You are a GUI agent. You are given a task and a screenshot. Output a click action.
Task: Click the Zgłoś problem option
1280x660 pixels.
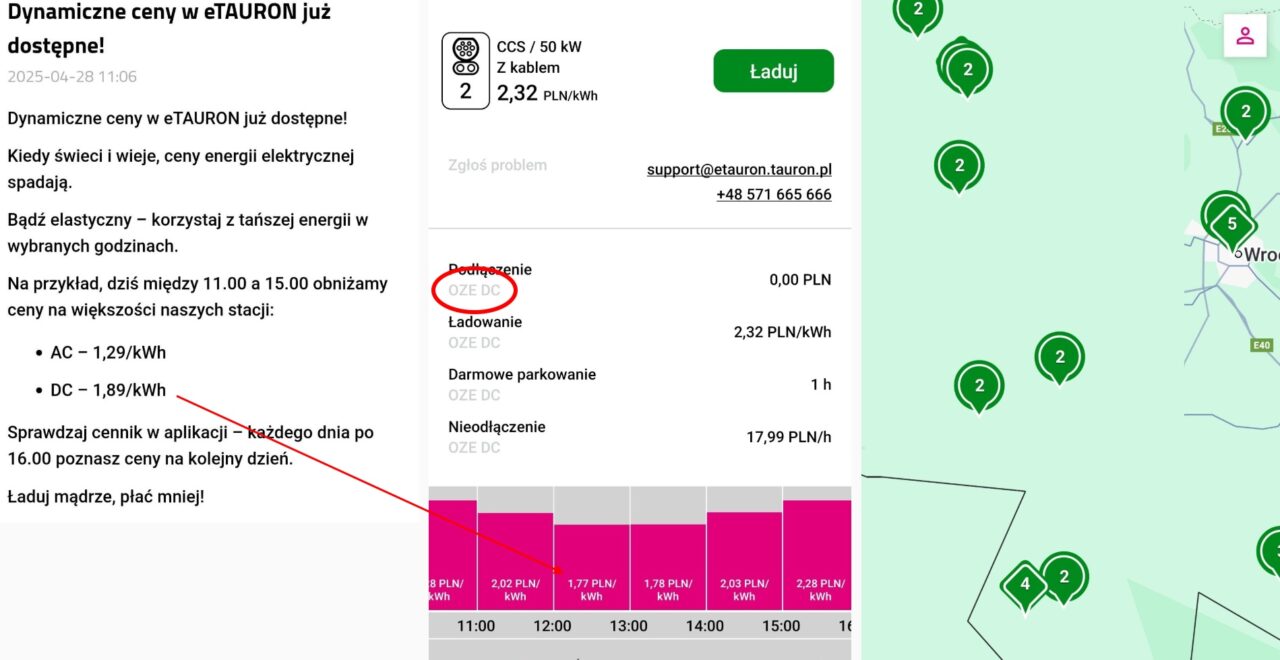(497, 165)
